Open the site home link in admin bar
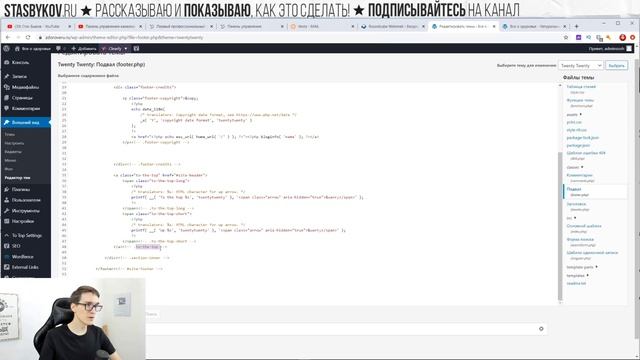This screenshot has height=360, width=640. click(x=33, y=49)
